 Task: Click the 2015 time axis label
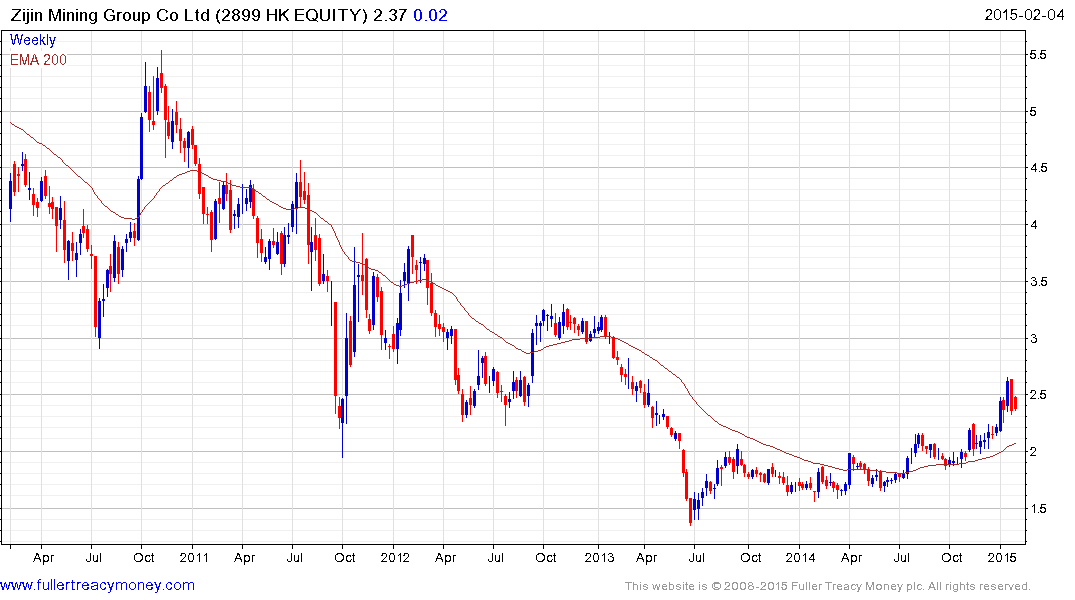click(x=1002, y=557)
